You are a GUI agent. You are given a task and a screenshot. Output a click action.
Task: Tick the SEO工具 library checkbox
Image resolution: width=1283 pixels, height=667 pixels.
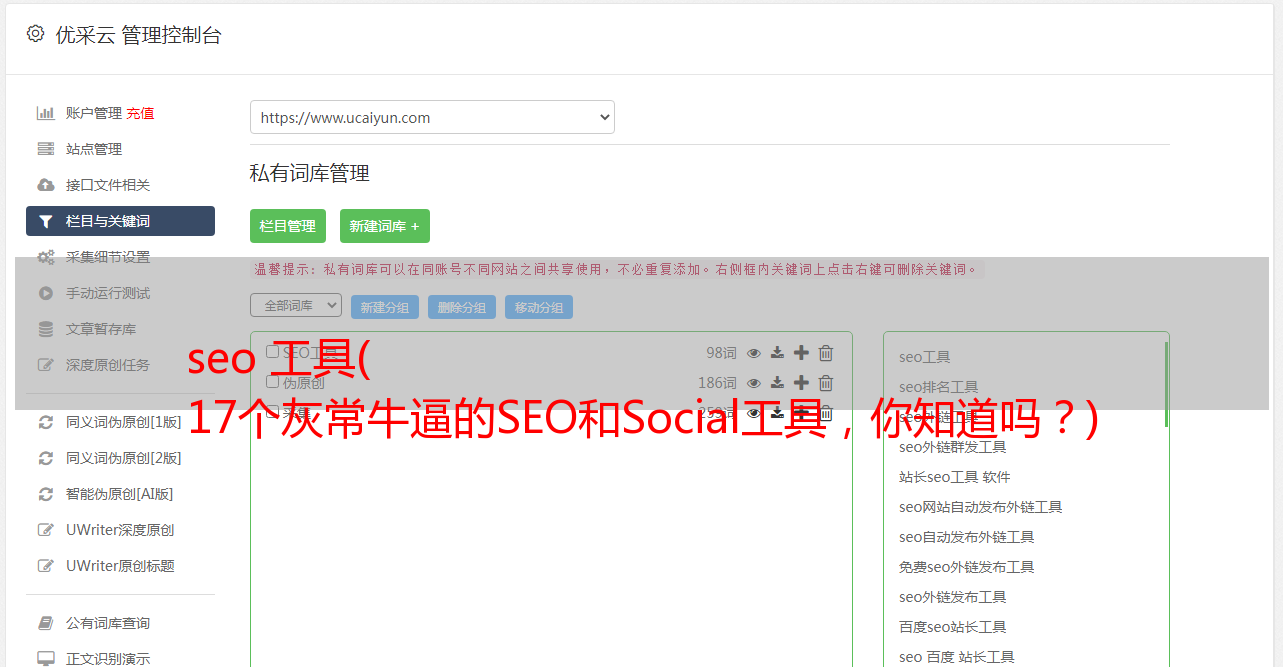(x=272, y=352)
